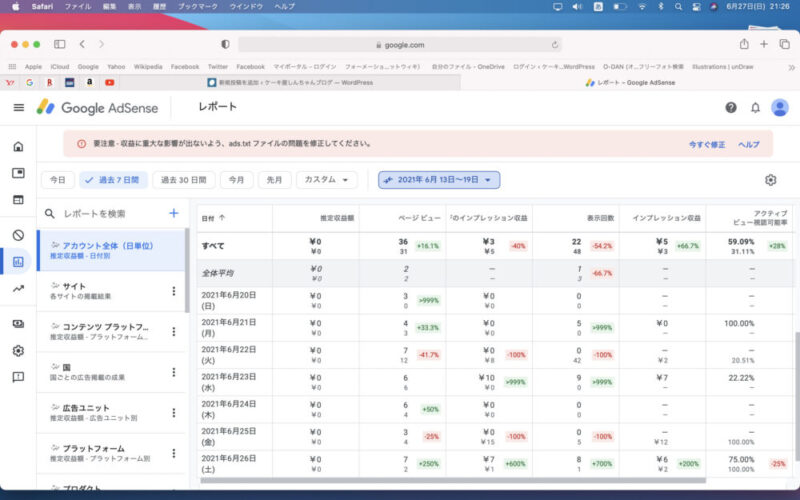Viewport: 800px width, 500px height.
Task: Click the report search magnifier icon
Action: 49,214
